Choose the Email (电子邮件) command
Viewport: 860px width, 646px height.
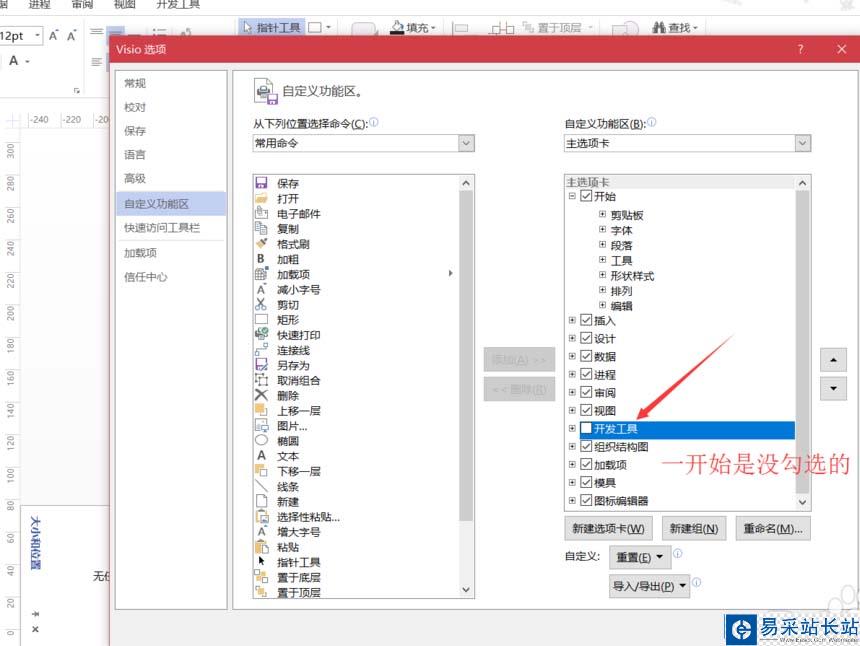[x=298, y=214]
